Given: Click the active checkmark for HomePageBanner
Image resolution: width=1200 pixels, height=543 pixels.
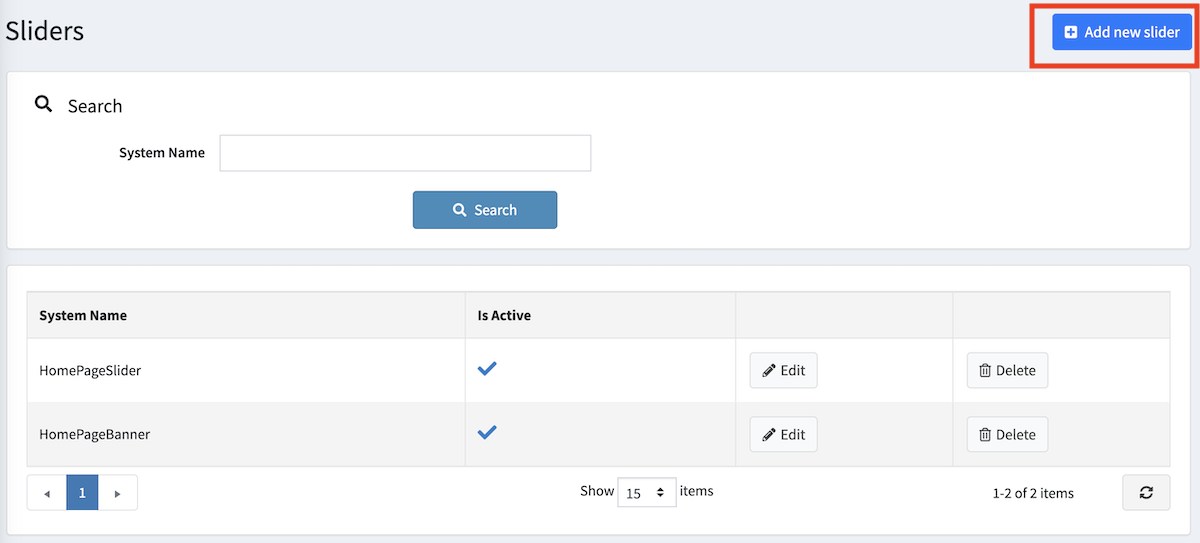Looking at the screenshot, I should click(x=487, y=433).
